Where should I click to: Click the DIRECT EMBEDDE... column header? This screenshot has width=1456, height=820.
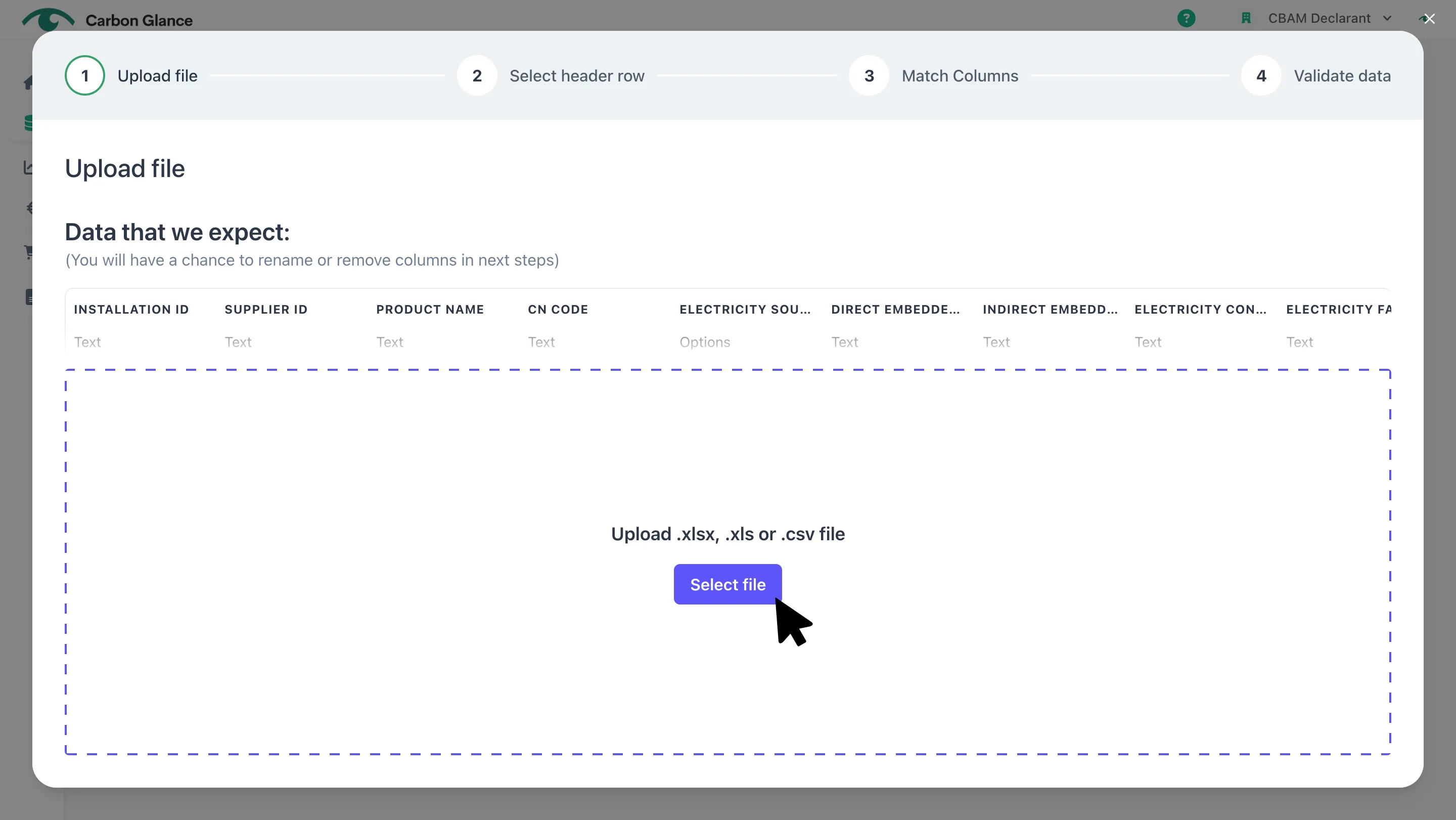pyautogui.click(x=895, y=310)
